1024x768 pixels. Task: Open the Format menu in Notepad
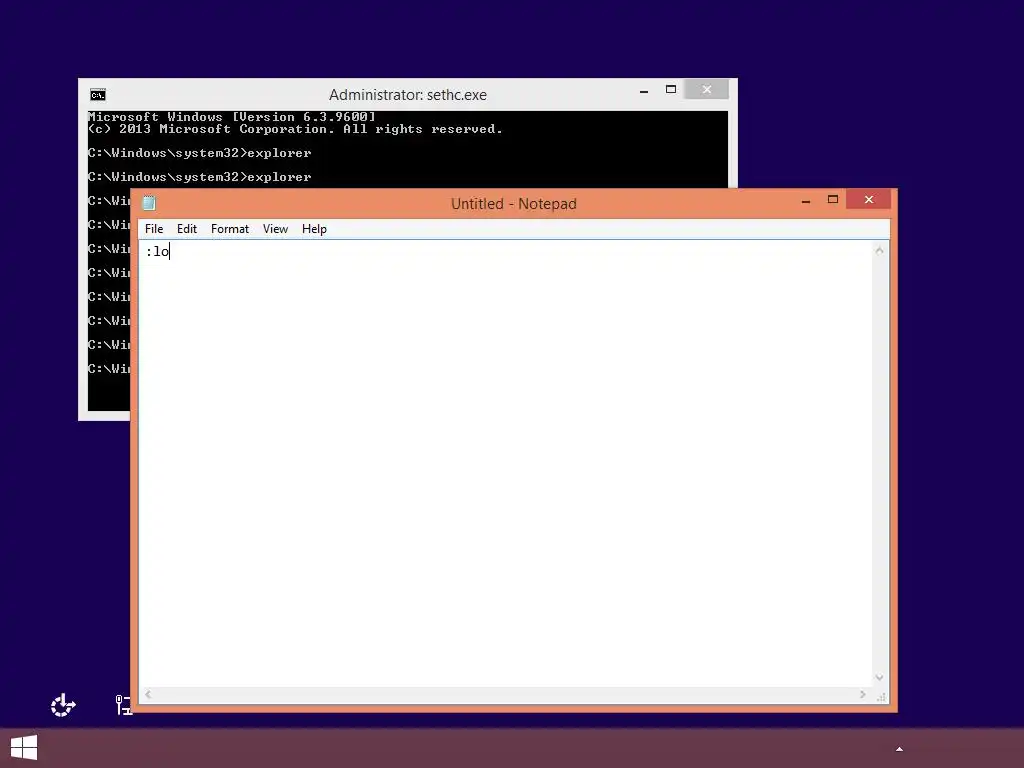click(x=229, y=229)
